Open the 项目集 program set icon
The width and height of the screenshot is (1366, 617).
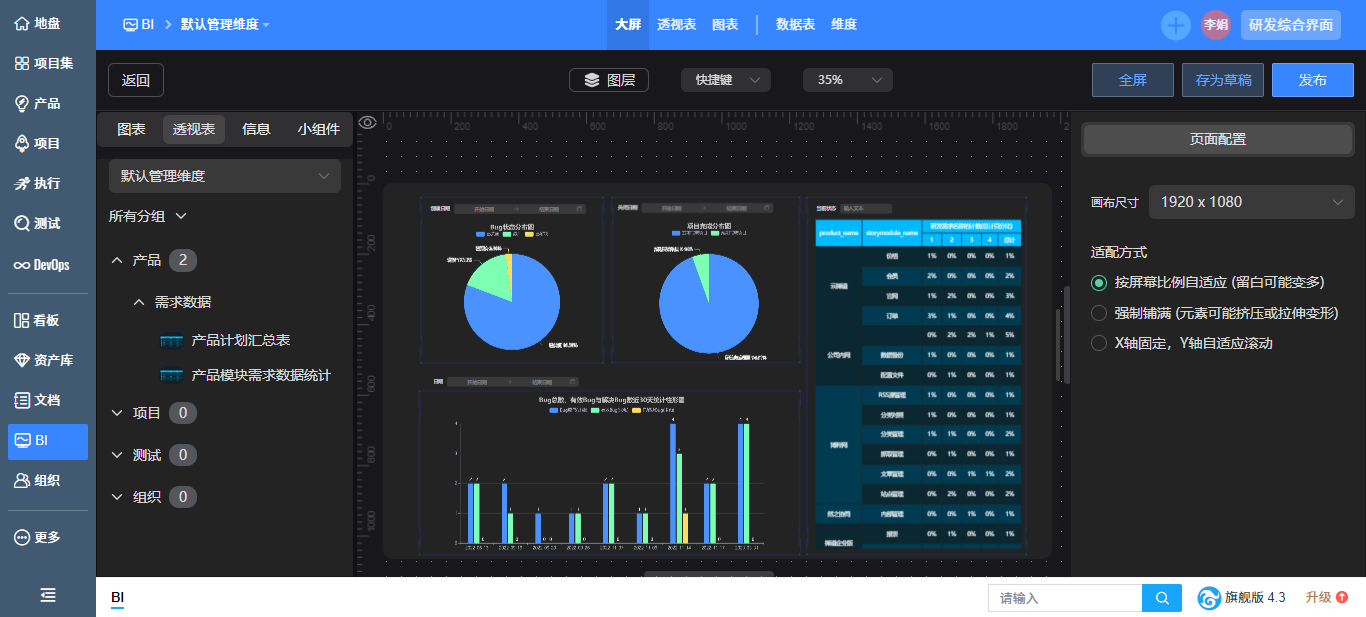click(44, 63)
